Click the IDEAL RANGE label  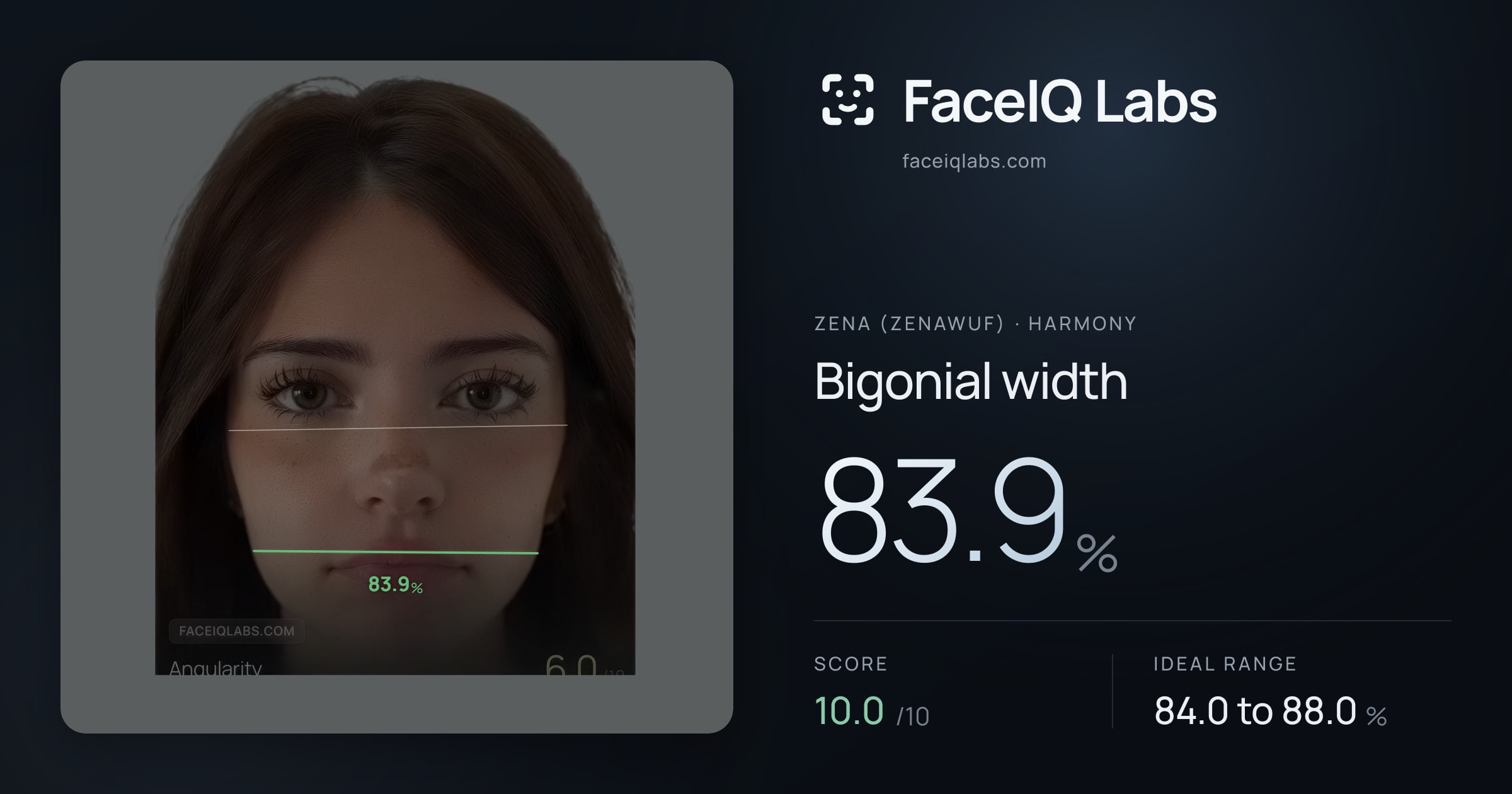point(1225,664)
